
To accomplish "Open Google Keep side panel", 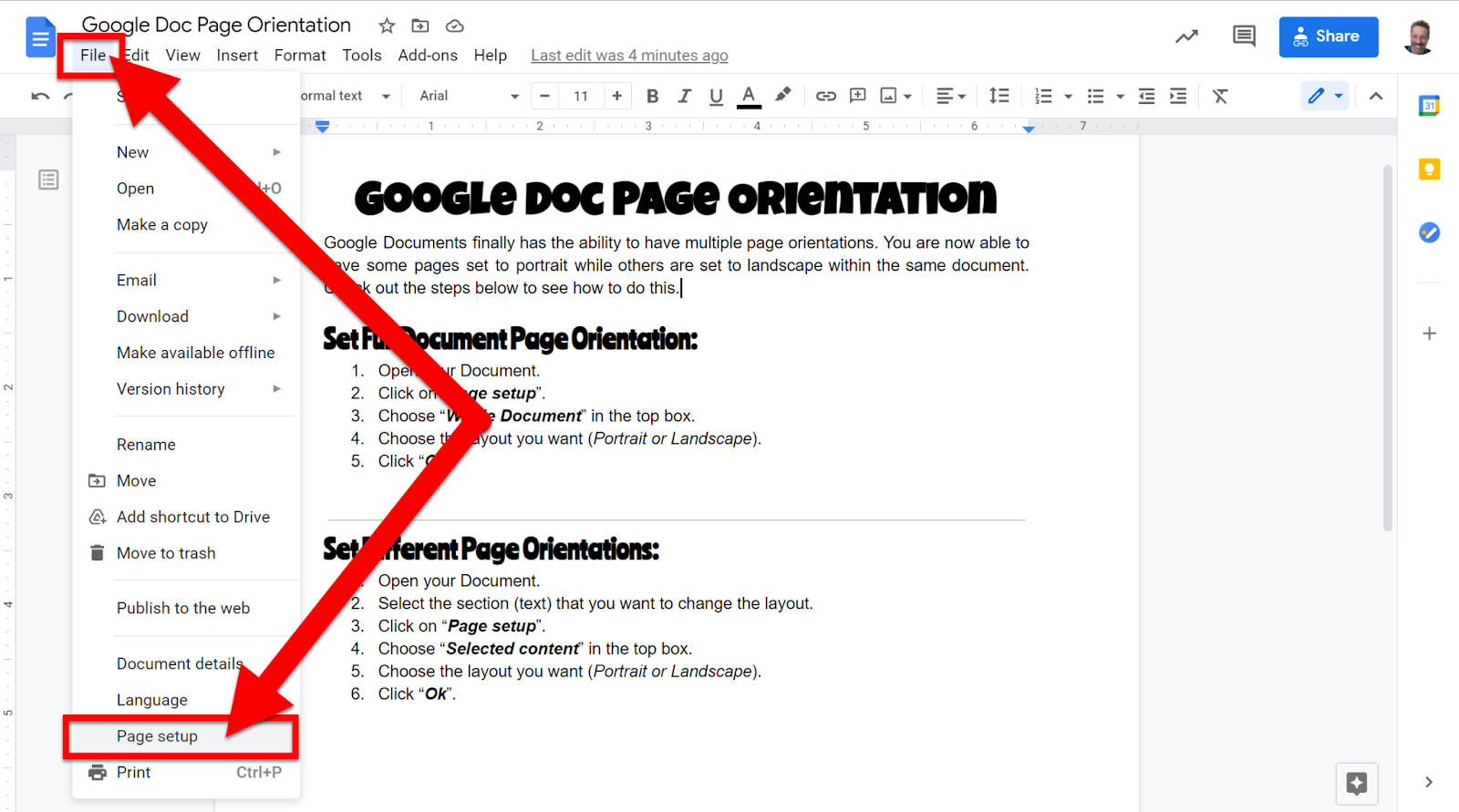I will [1429, 169].
